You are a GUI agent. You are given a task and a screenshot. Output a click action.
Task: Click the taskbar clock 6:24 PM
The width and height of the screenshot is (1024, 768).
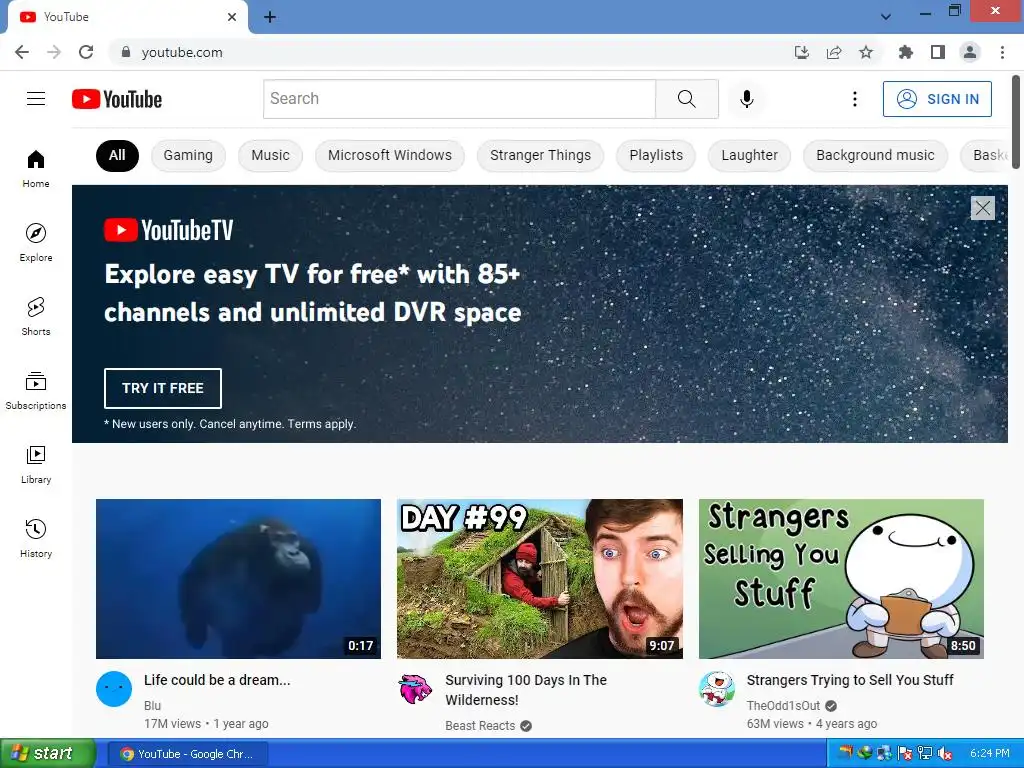coord(989,754)
